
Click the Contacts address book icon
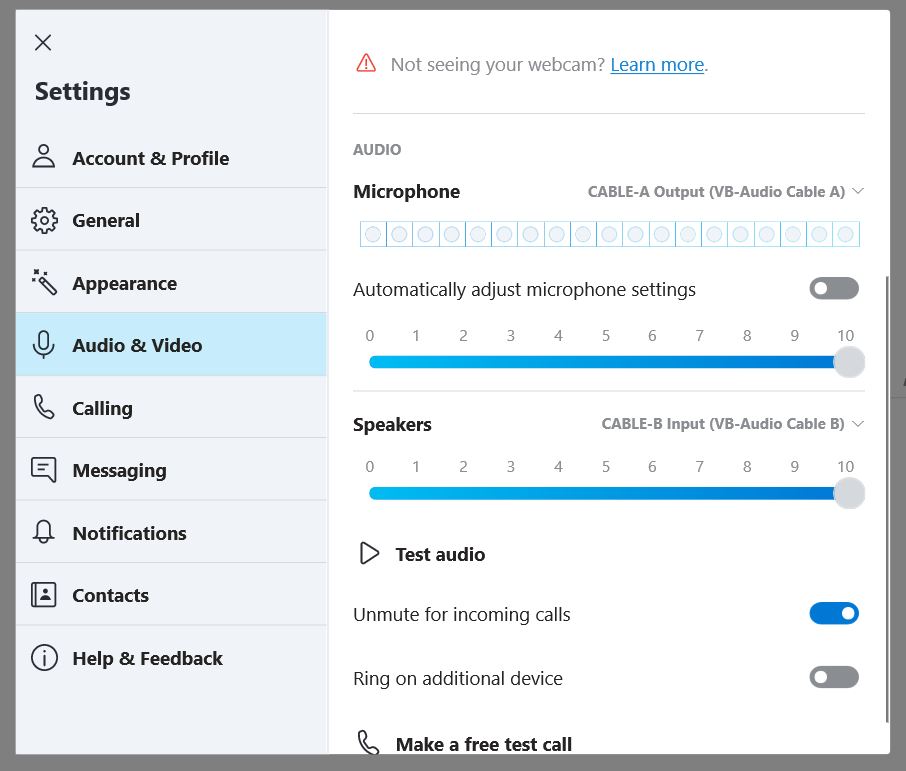pyautogui.click(x=42, y=594)
